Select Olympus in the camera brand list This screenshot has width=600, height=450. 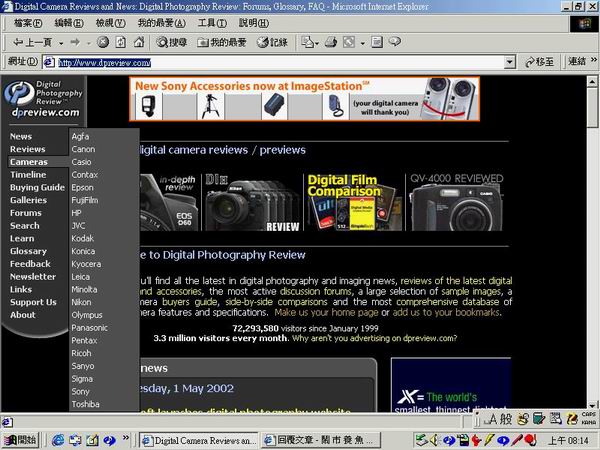(87, 315)
